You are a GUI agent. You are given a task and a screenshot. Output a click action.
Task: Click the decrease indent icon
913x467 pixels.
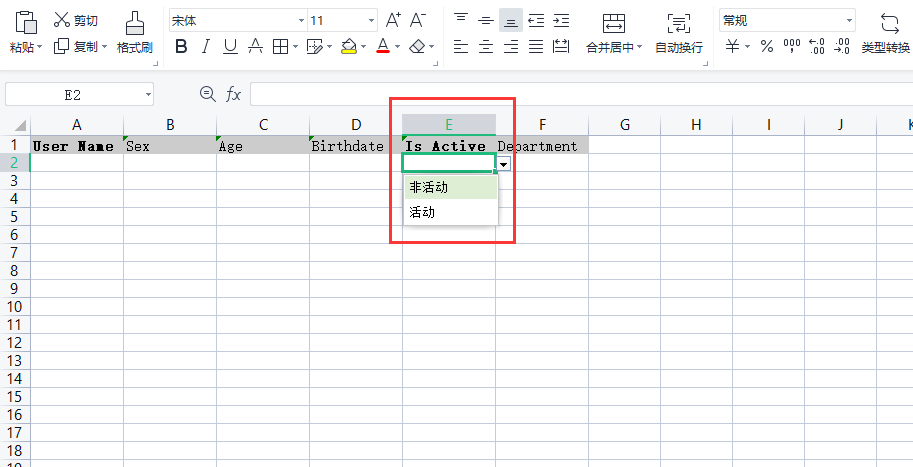[536, 20]
